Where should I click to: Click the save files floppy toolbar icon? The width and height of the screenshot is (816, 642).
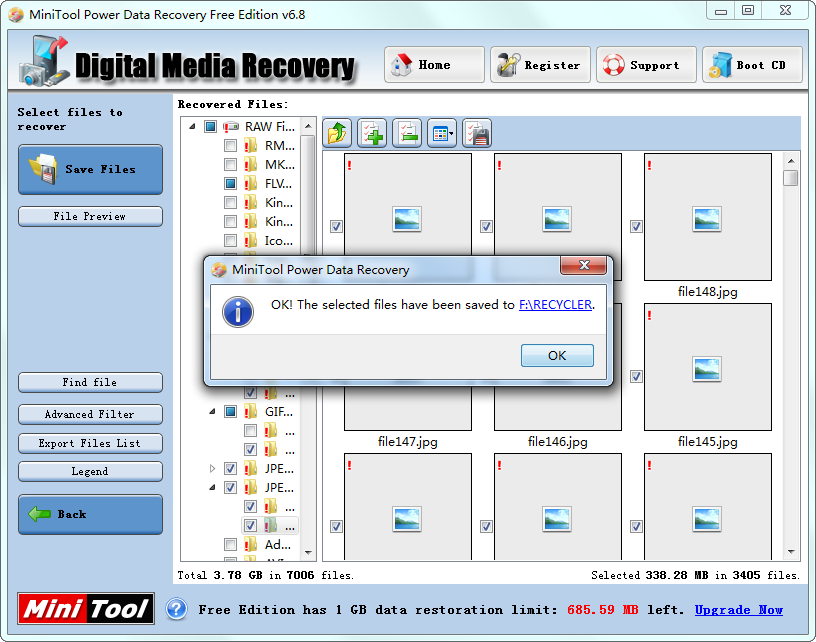click(477, 133)
